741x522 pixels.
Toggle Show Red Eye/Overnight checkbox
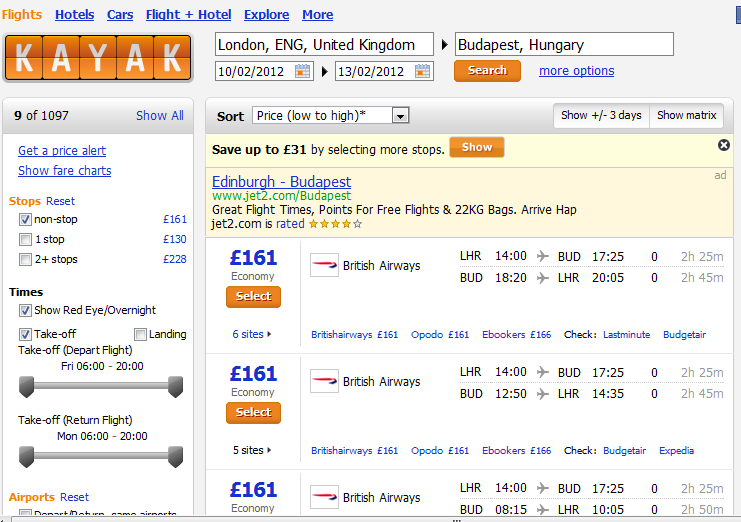[x=25, y=310]
